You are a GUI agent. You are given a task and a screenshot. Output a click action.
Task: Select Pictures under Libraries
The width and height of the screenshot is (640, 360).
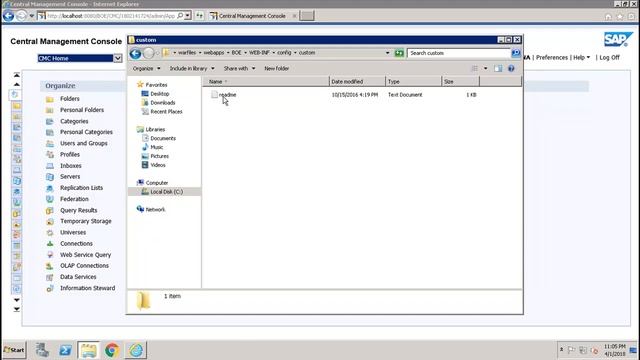(x=159, y=156)
